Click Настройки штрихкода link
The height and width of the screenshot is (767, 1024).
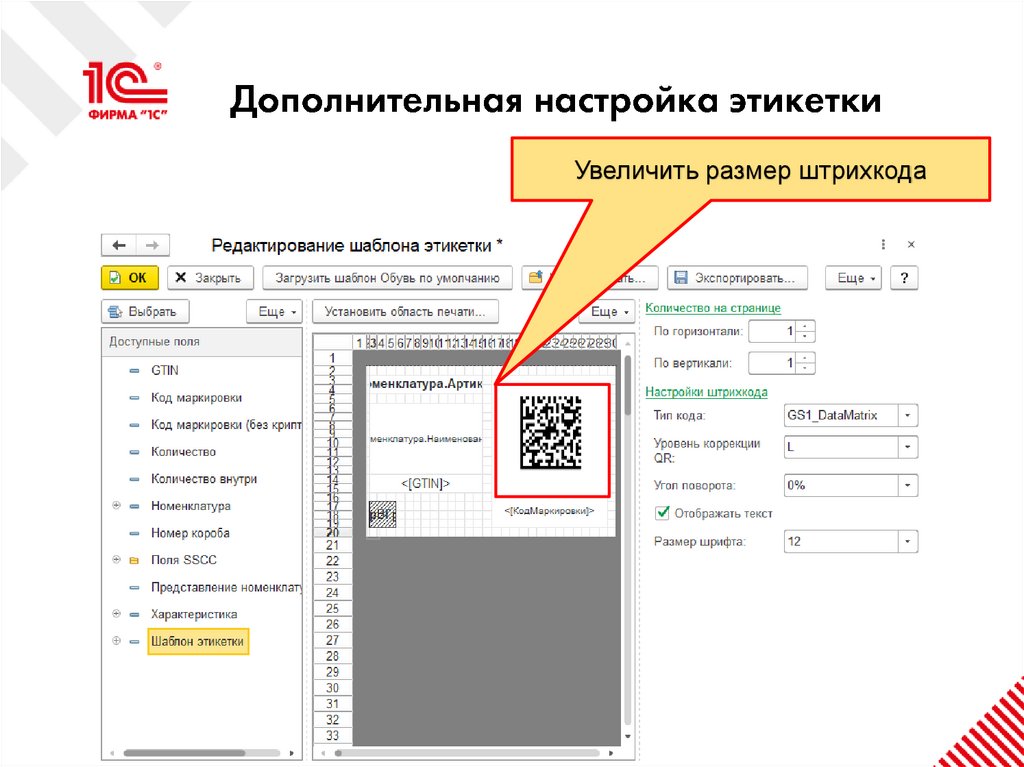[707, 392]
